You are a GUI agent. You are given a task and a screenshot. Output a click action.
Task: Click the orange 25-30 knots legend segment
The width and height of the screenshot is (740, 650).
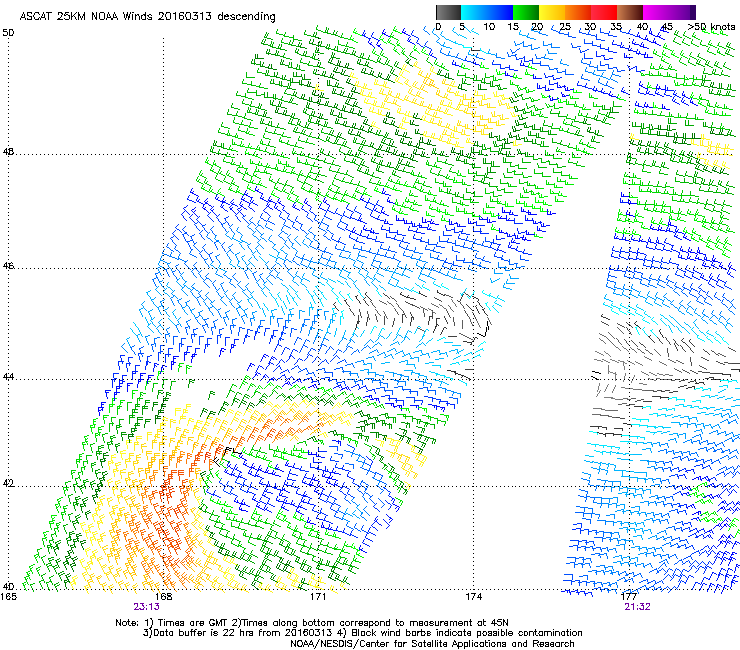pyautogui.click(x=578, y=12)
